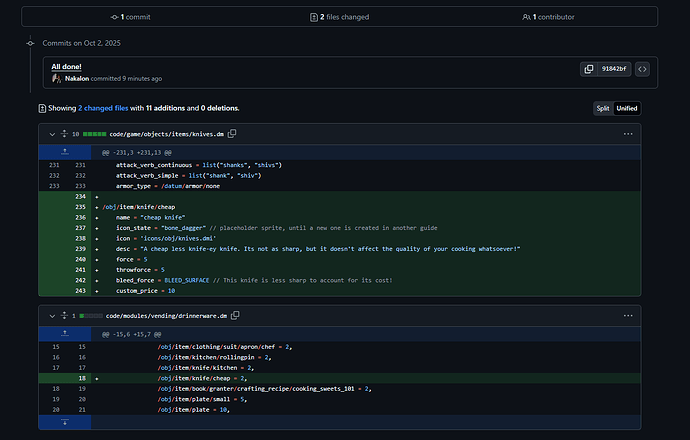Click file icon beside 'Showing 2 changed files'
The image size is (690, 440).
point(42,108)
